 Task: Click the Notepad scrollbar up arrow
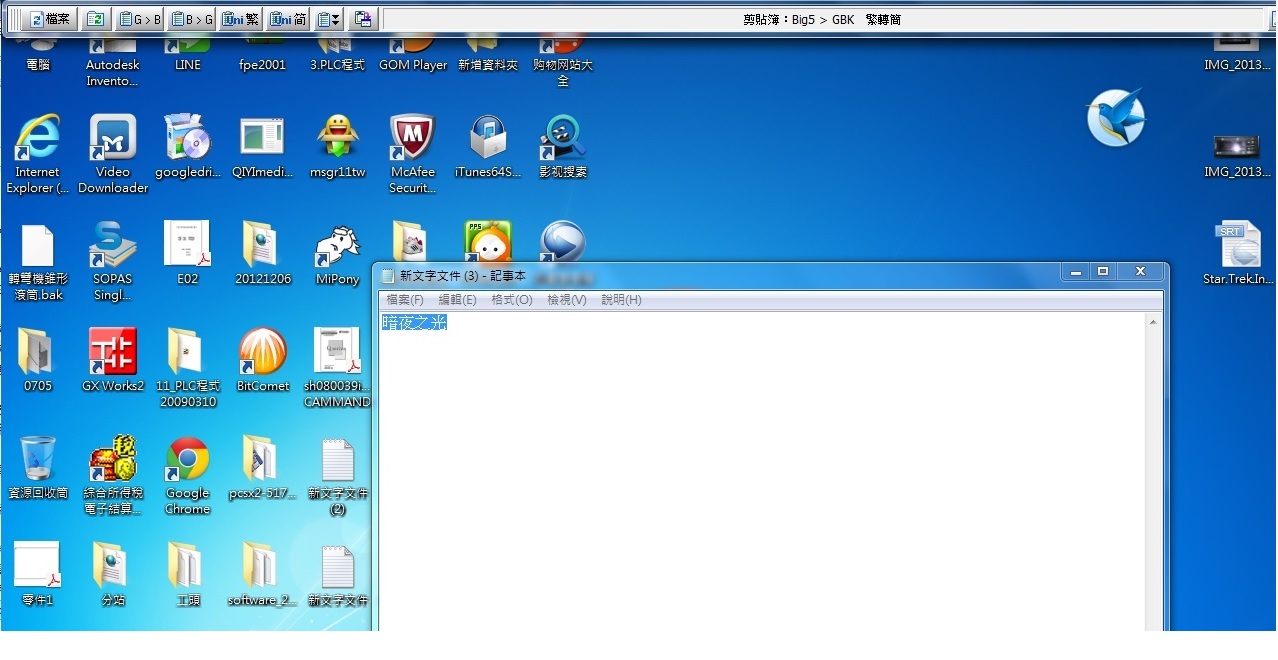tap(1153, 323)
